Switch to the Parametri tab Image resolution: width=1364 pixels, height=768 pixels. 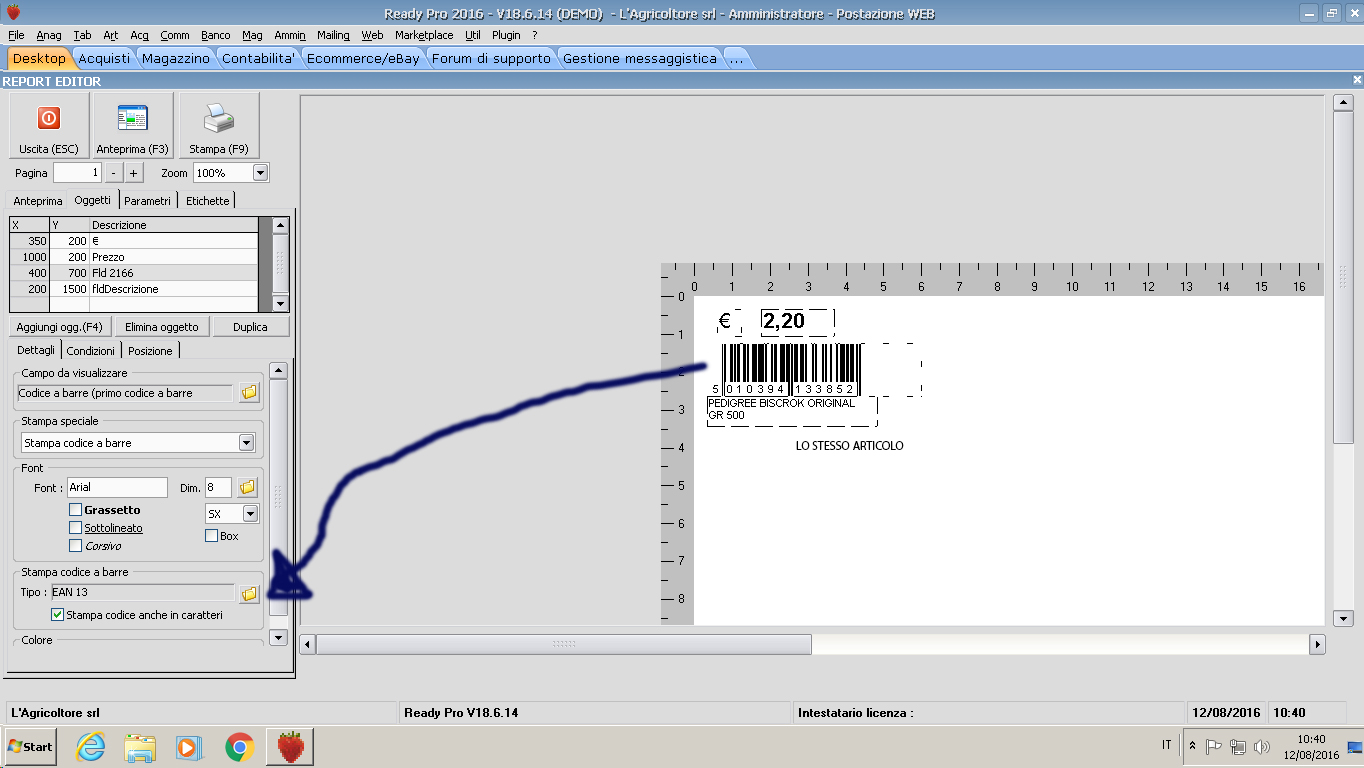point(148,201)
